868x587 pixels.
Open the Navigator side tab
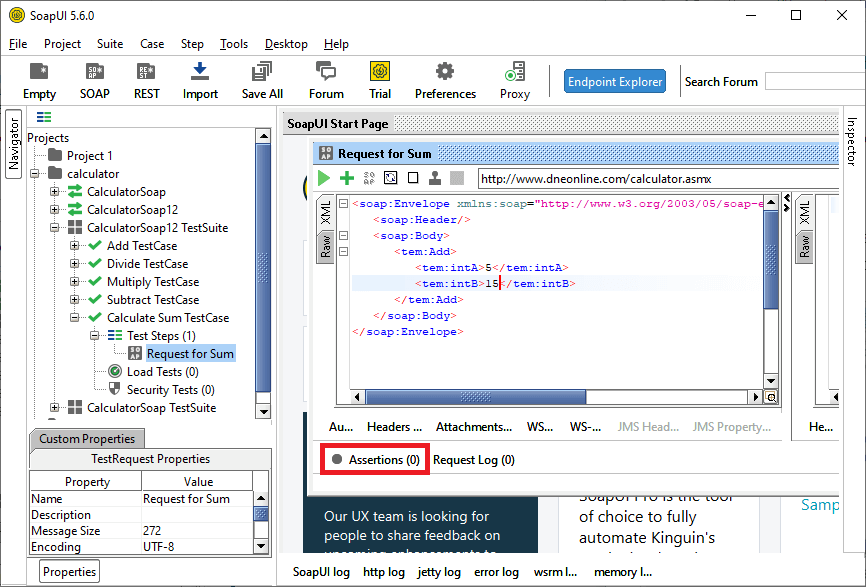pyautogui.click(x=14, y=144)
